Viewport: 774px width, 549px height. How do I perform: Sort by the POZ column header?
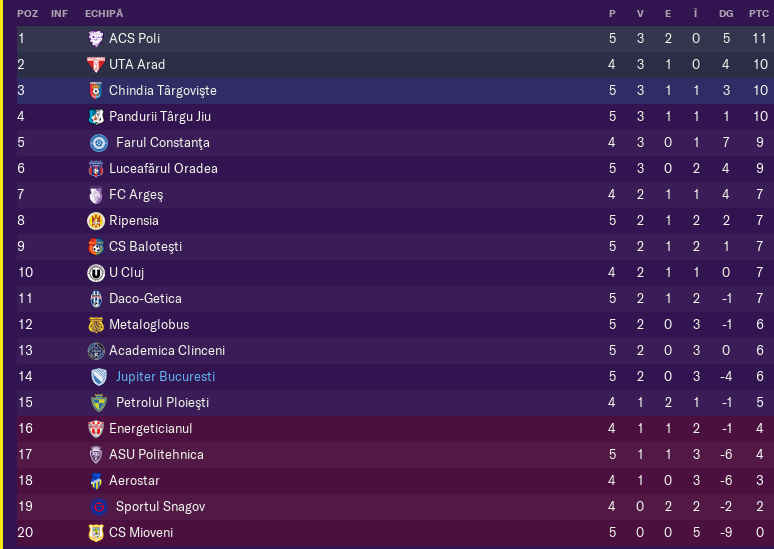28,14
